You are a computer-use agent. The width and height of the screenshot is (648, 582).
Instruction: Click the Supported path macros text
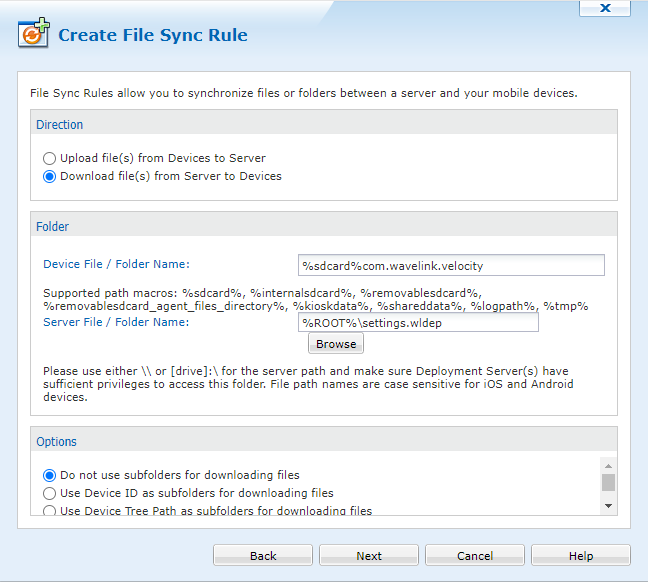316,300
